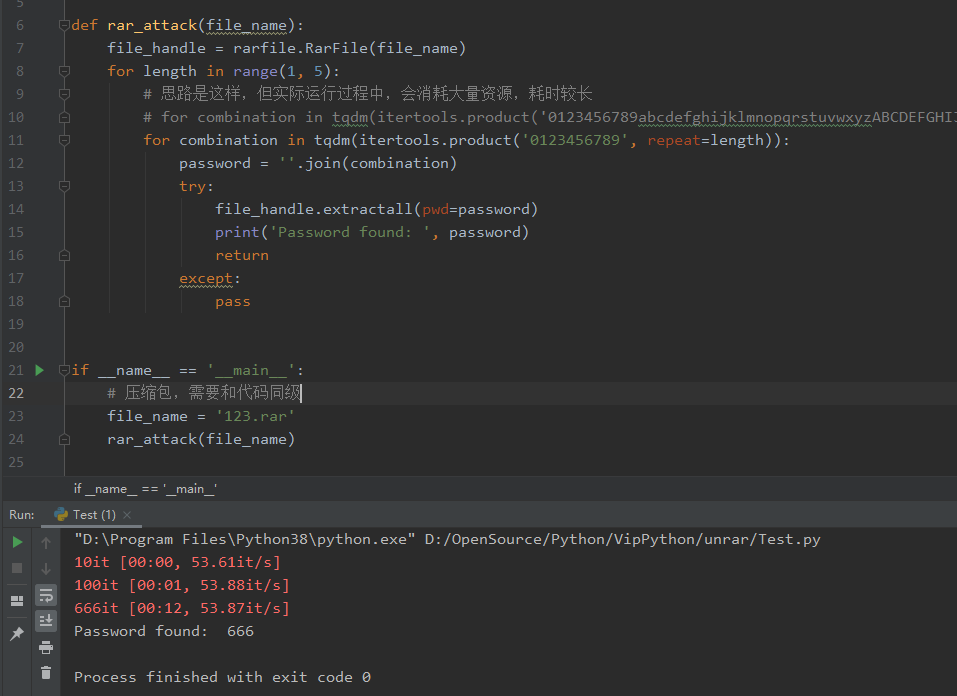This screenshot has height=696, width=957.
Task: Click the Restore Layout icon in the Run panel
Action: point(16,600)
